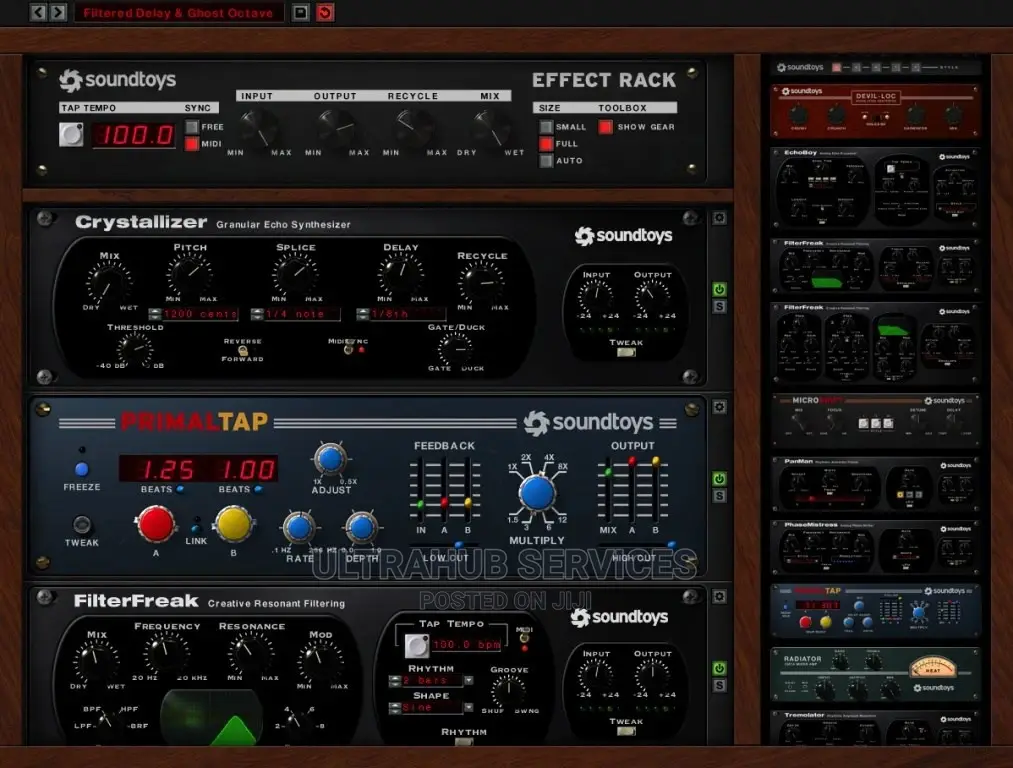1013x768 pixels.
Task: Click the PrimalTap Rate knob
Action: pos(299,528)
